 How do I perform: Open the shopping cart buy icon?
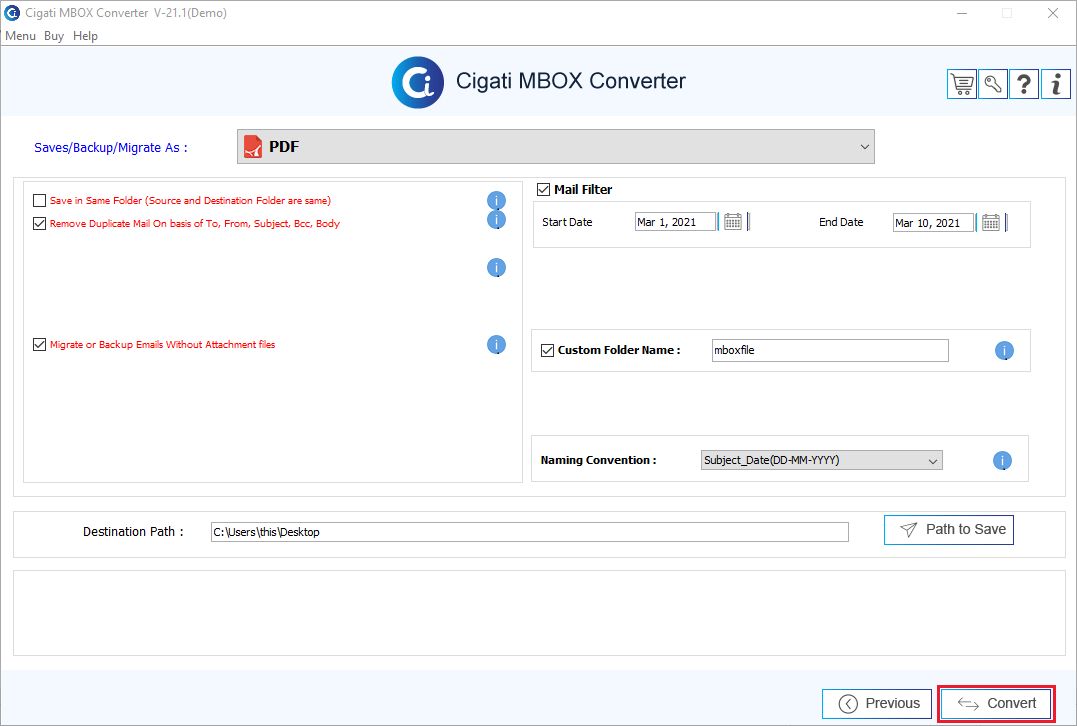click(962, 84)
